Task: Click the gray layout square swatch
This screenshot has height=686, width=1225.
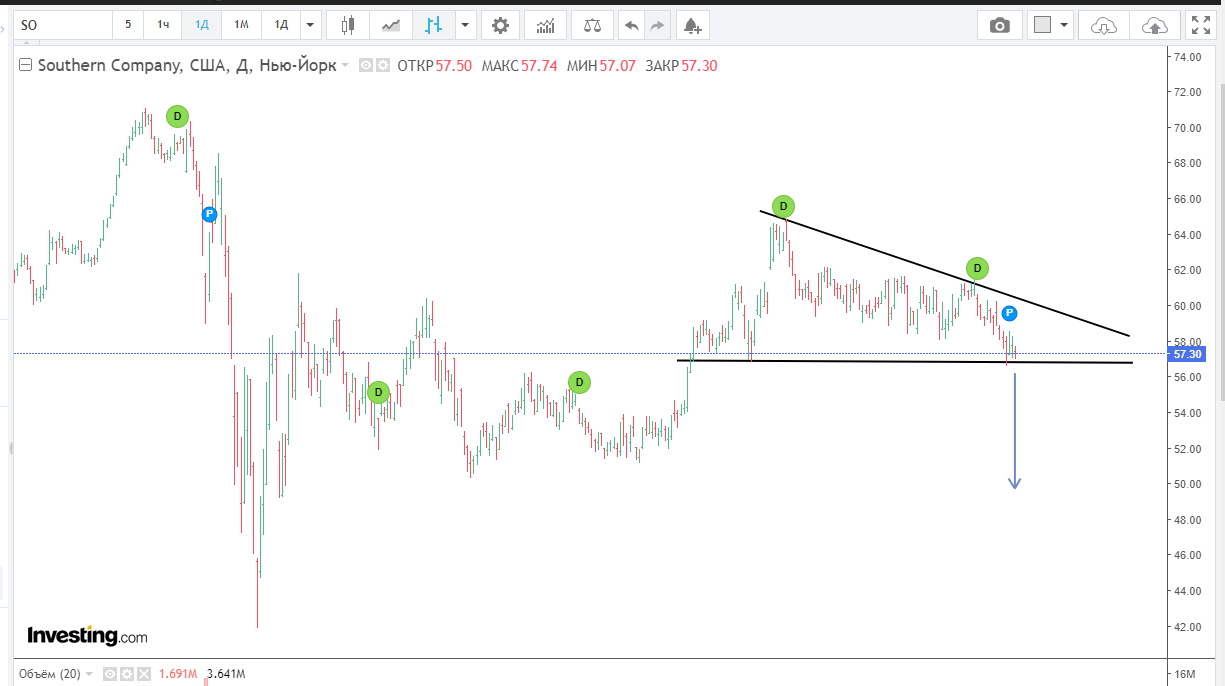Action: coord(1042,25)
